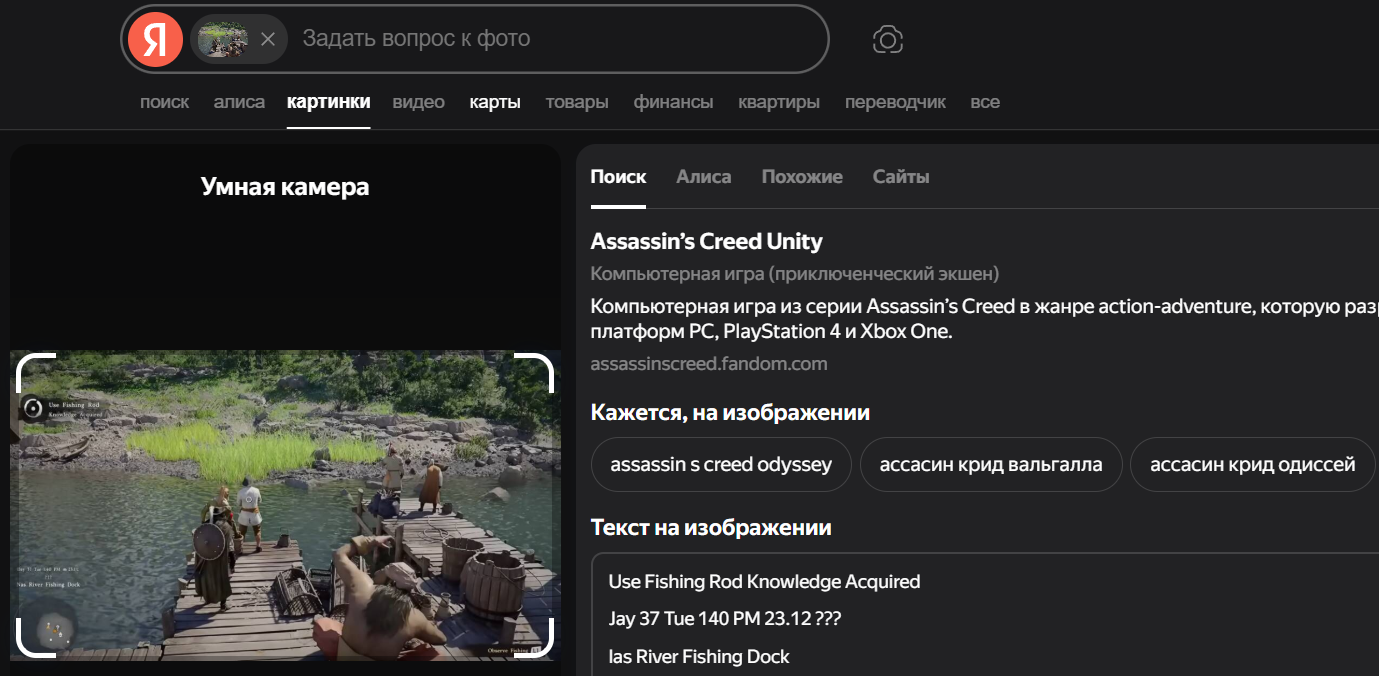Screen dimensions: 1379x676
Task: Visit the assassinscreed.fandom.com link
Action: click(x=709, y=364)
